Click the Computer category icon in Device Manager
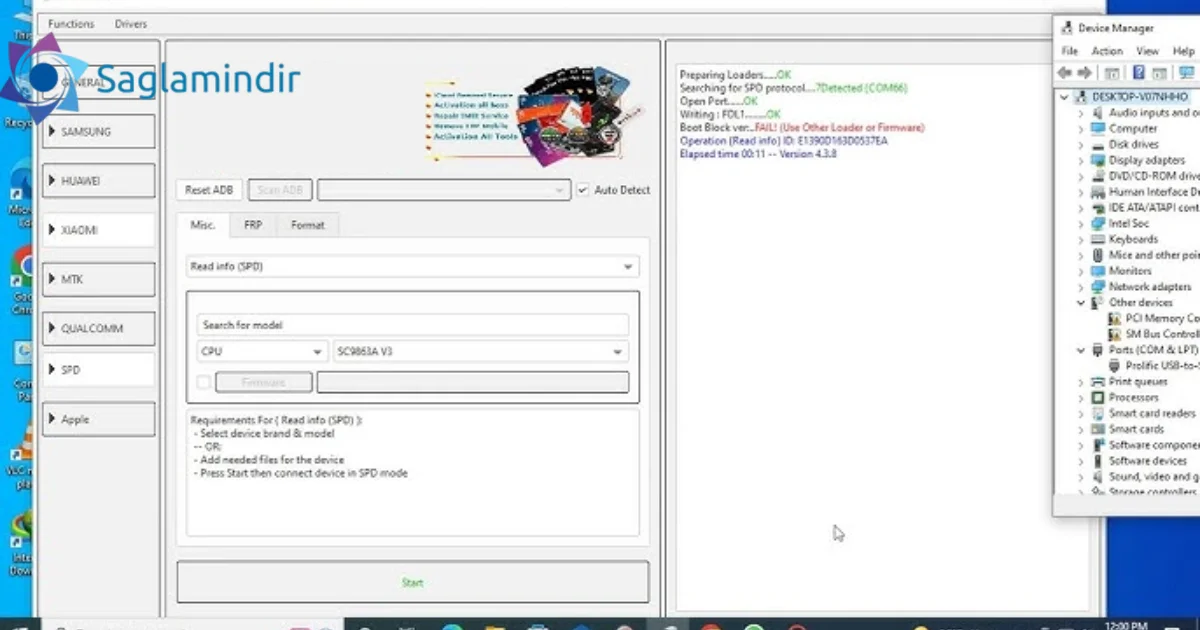This screenshot has height=630, width=1200. 1098,129
